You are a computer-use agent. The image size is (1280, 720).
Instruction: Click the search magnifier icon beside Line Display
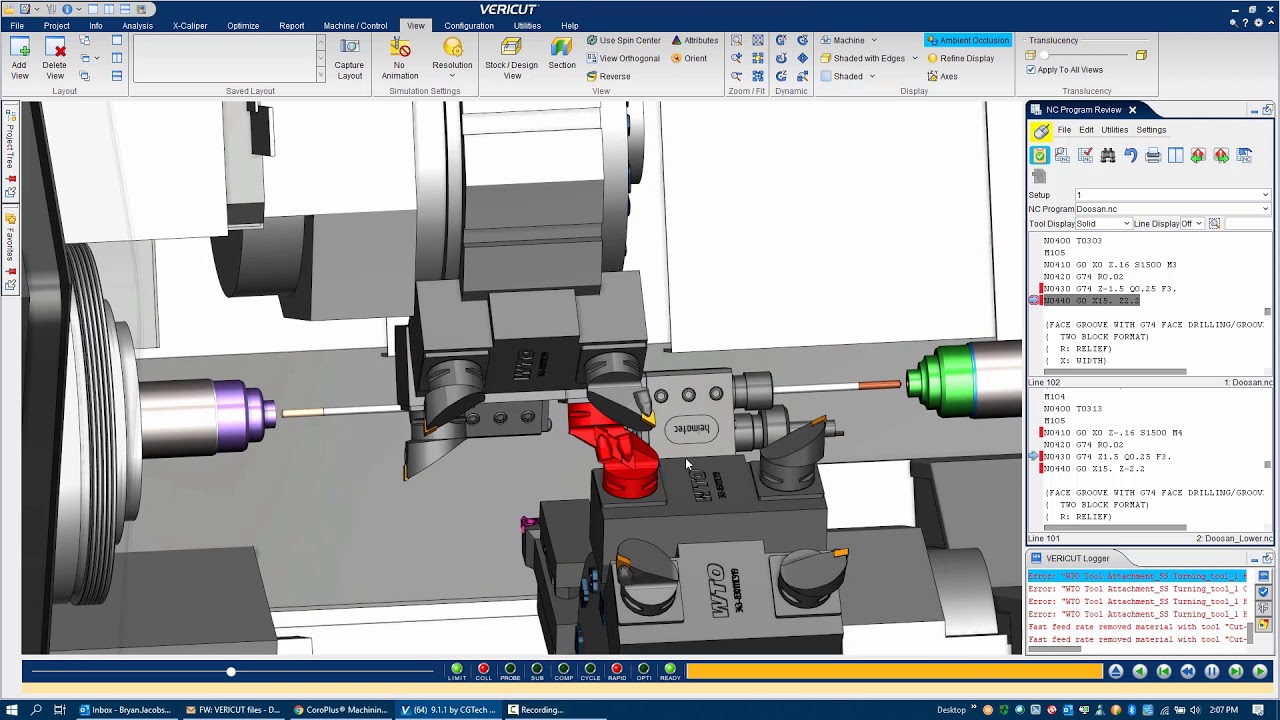pyautogui.click(x=1214, y=224)
